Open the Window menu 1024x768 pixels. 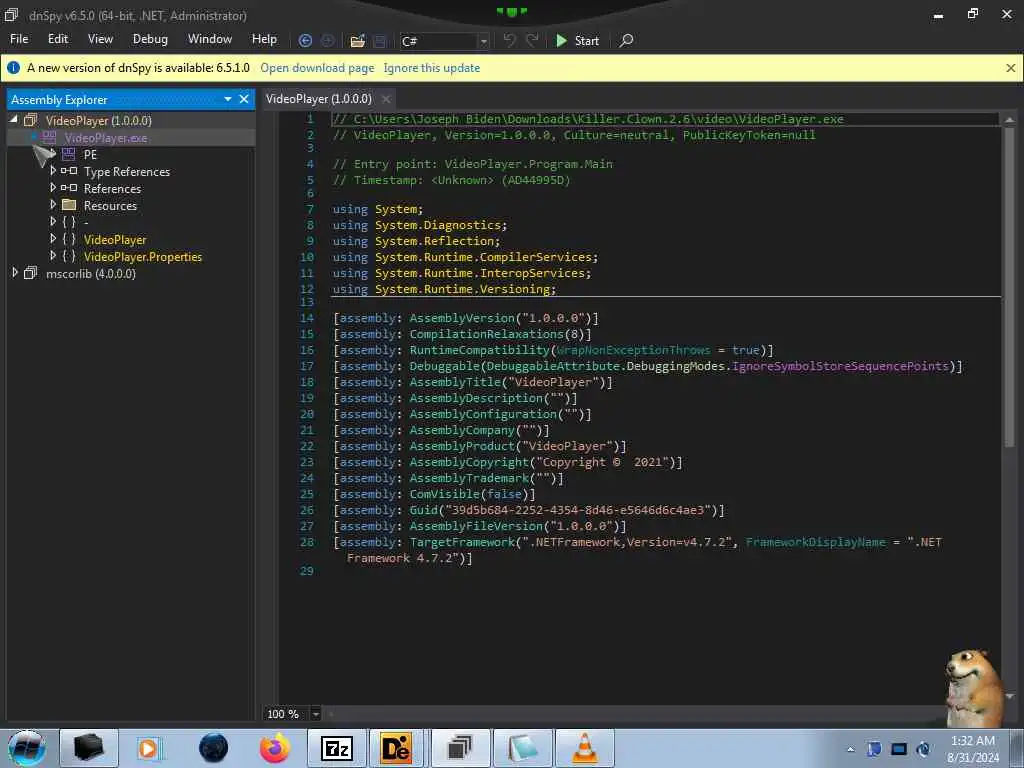[x=210, y=39]
